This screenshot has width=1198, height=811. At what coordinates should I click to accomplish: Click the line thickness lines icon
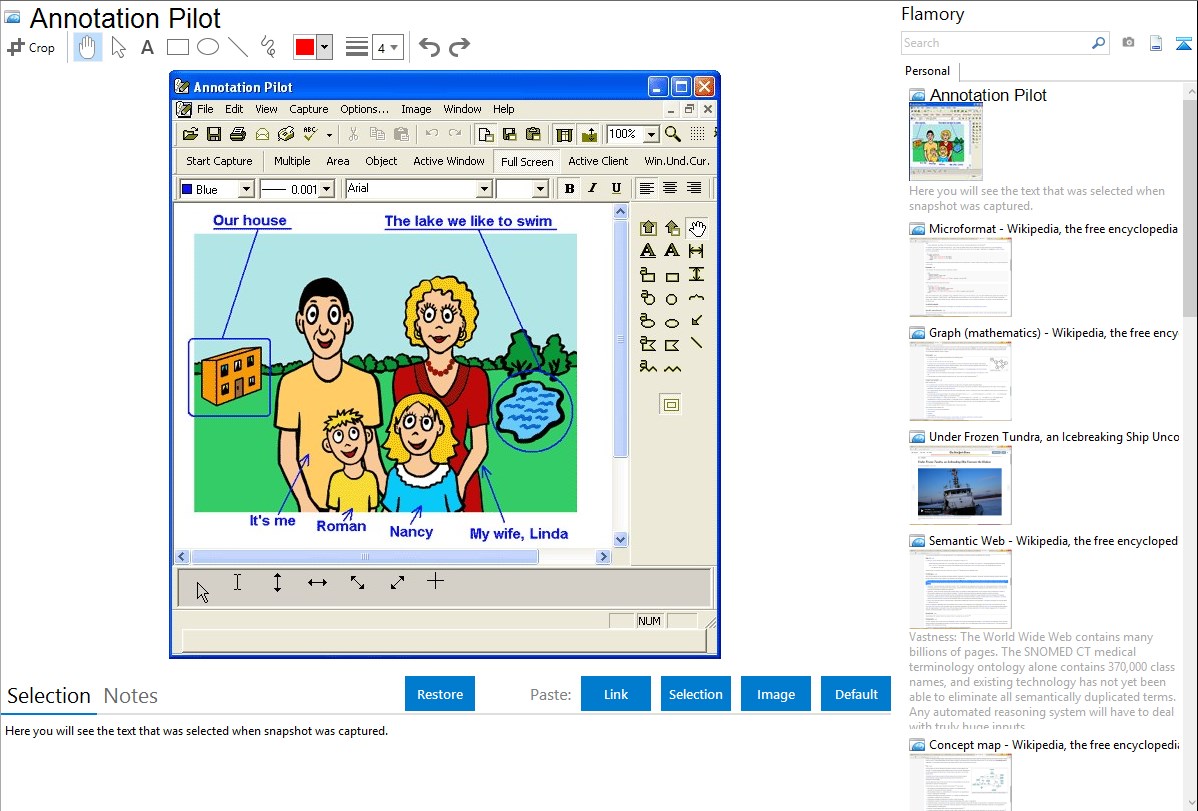pos(357,47)
